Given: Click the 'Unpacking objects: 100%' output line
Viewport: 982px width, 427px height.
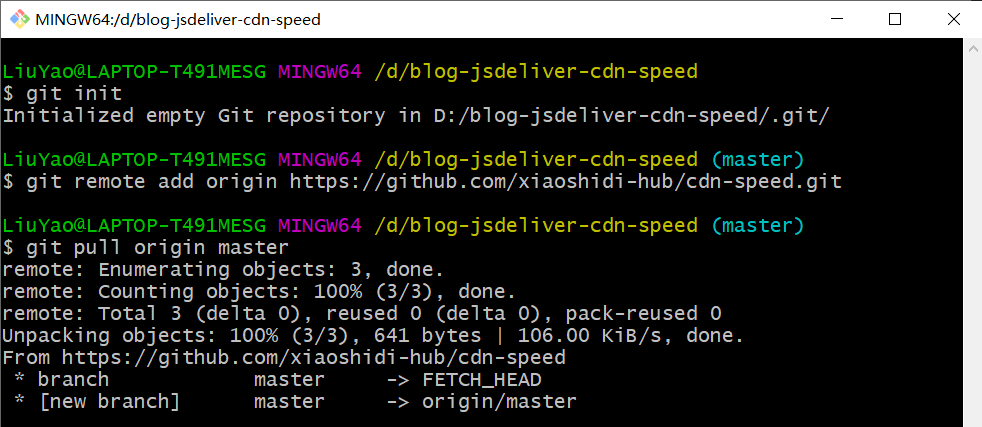Looking at the screenshot, I should click(x=373, y=335).
